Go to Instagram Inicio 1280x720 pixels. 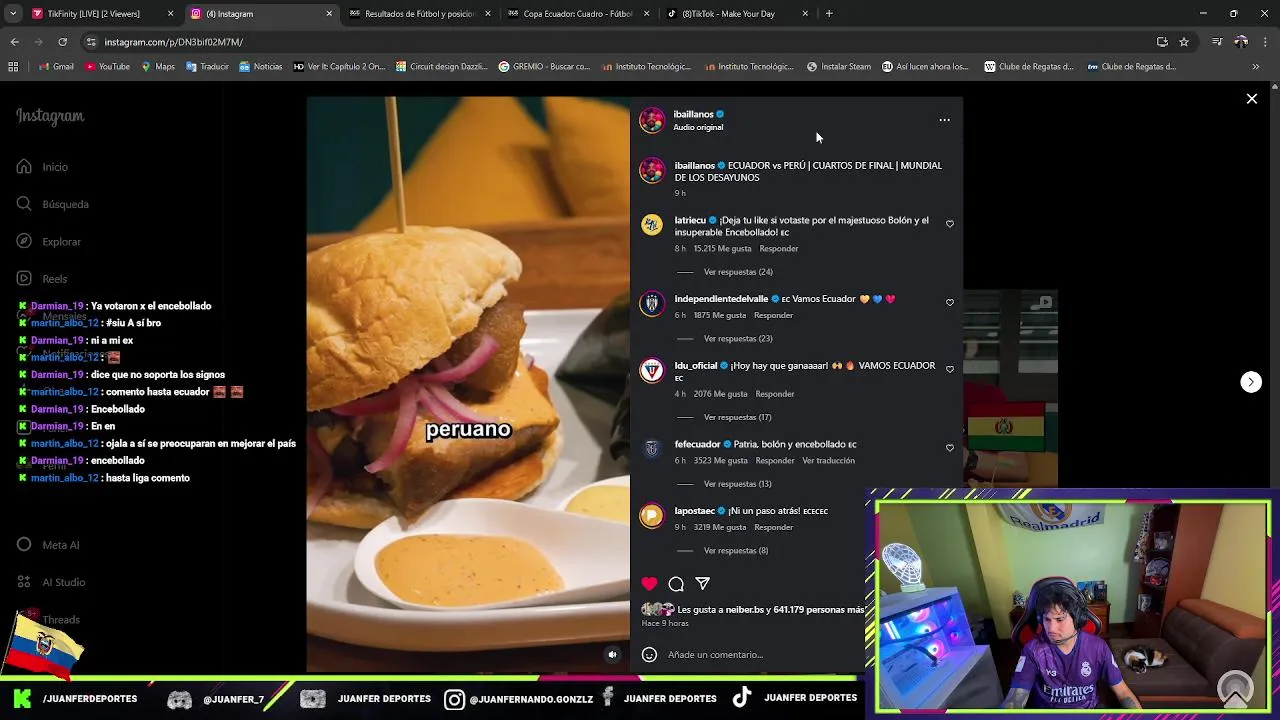[x=44, y=167]
